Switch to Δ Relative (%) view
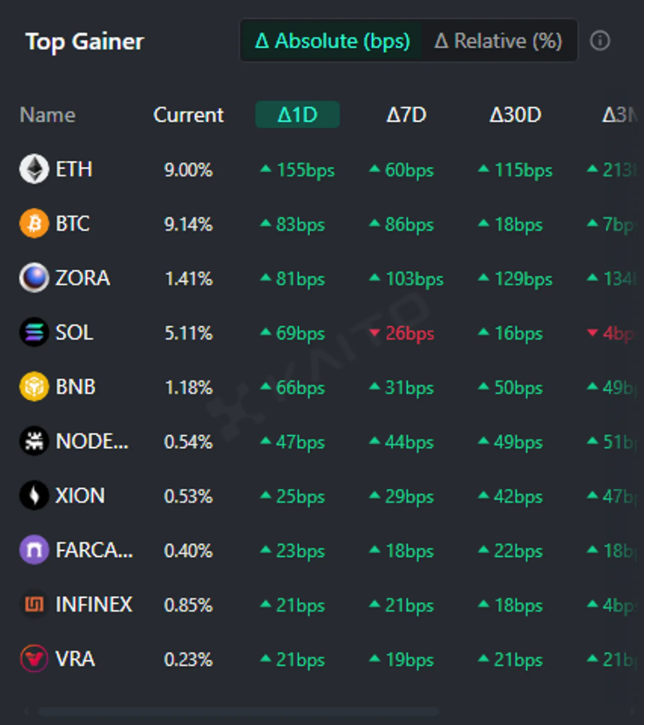 coord(498,41)
